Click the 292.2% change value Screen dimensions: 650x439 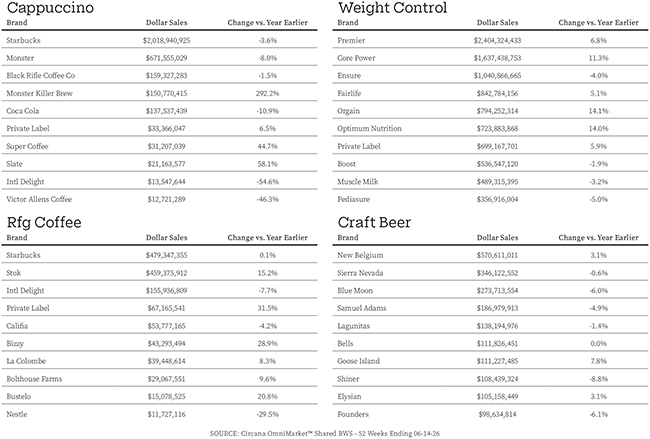(x=267, y=93)
